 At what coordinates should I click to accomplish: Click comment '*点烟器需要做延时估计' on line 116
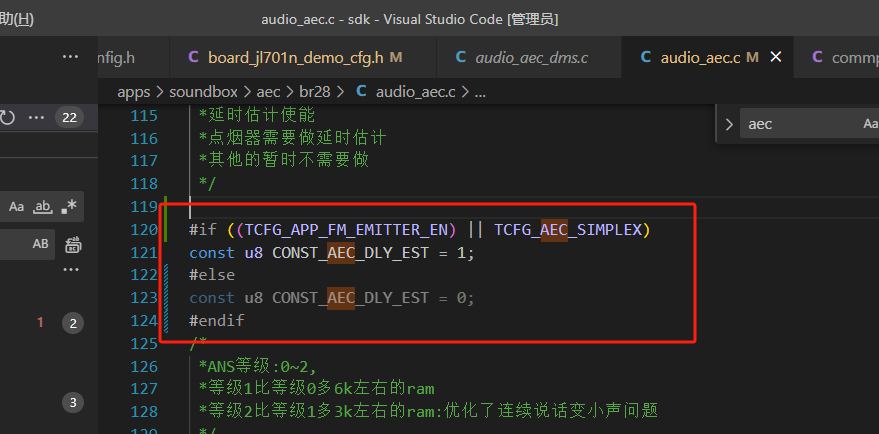tap(293, 138)
